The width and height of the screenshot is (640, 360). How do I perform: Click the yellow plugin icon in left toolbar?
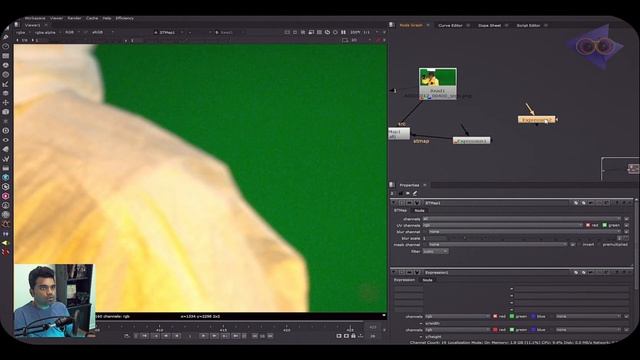[6, 243]
